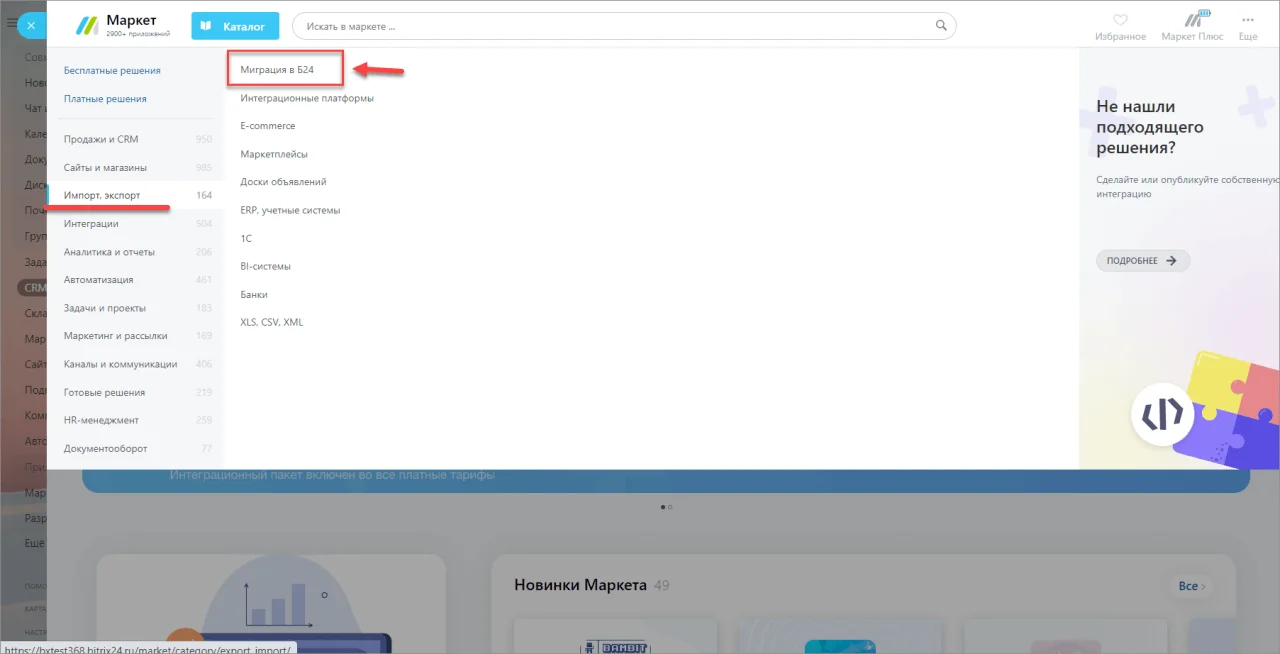Click the 164 count beside Импорт, экспорт
1280x654 pixels.
204,195
